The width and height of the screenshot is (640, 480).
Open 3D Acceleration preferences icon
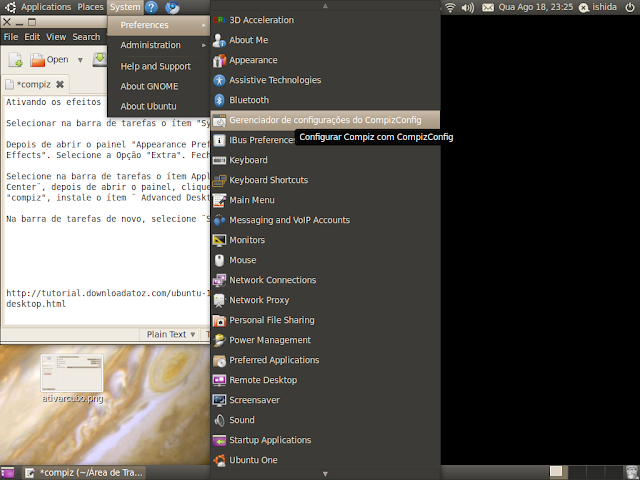[219, 20]
